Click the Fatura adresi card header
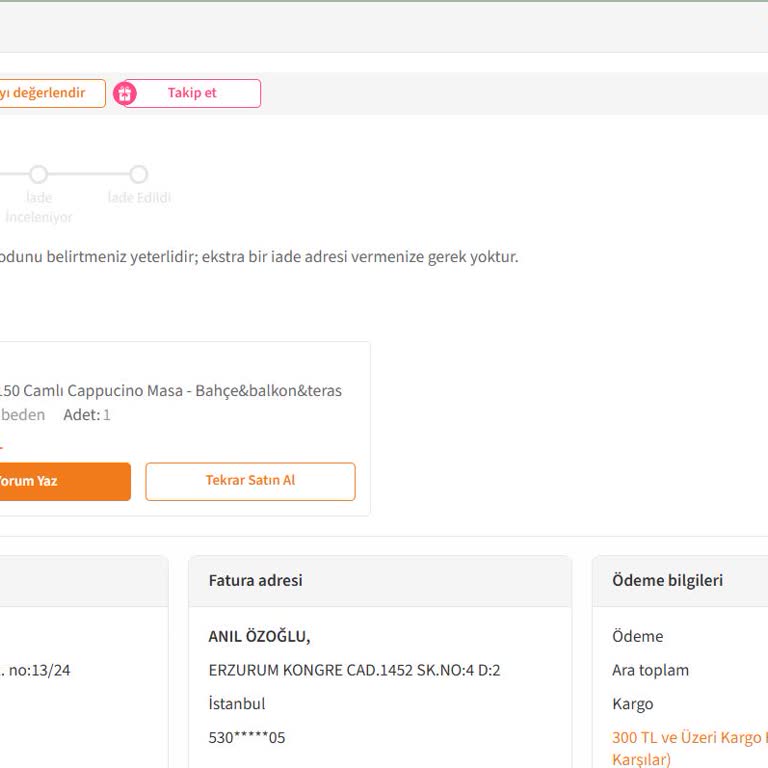This screenshot has height=768, width=768. pos(256,581)
